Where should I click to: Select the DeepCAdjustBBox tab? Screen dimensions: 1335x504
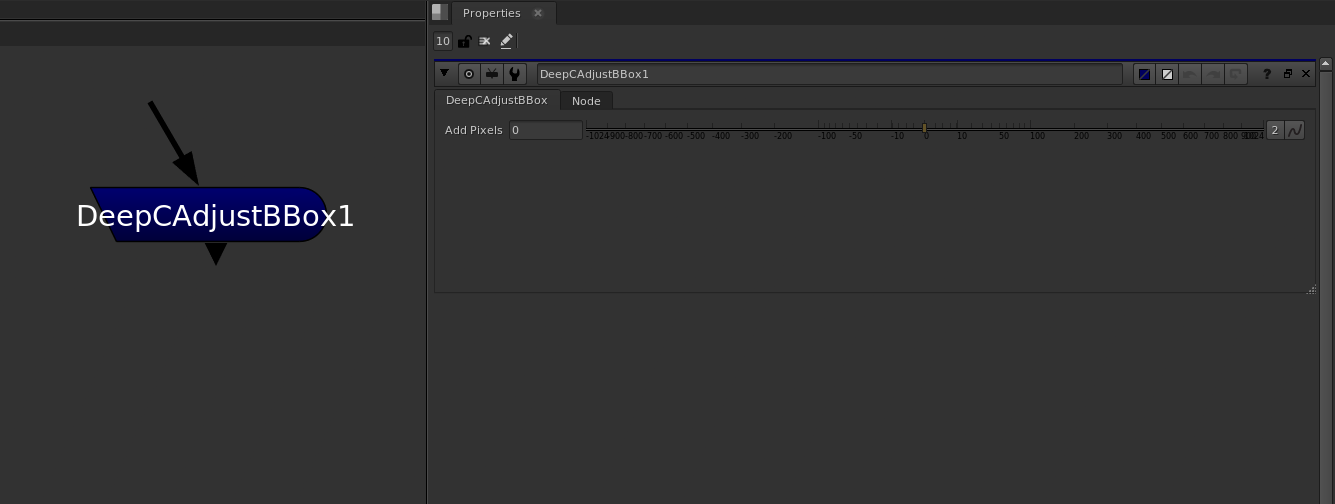tap(496, 100)
